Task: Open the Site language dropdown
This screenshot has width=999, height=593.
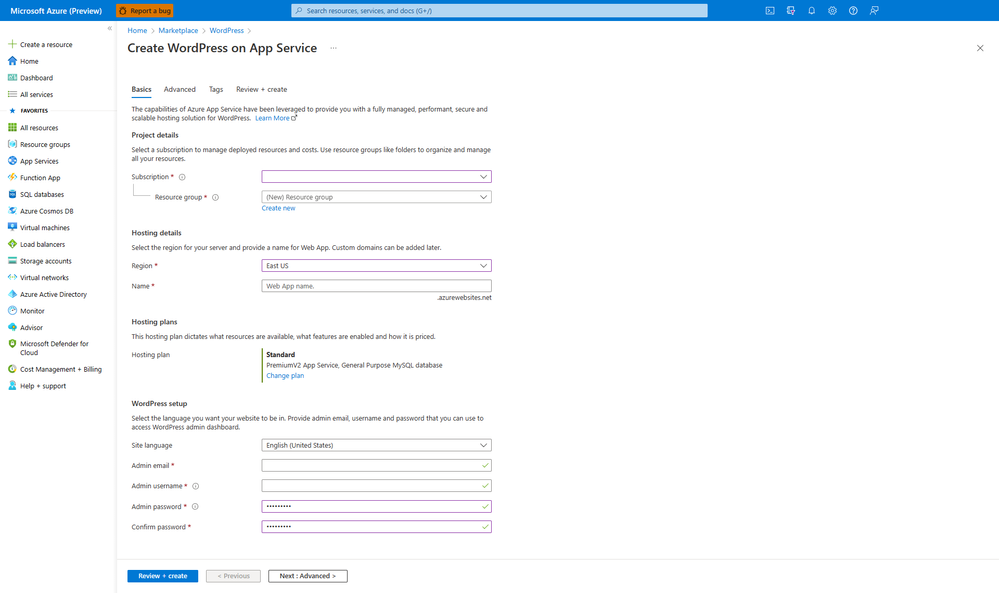Action: click(x=377, y=445)
